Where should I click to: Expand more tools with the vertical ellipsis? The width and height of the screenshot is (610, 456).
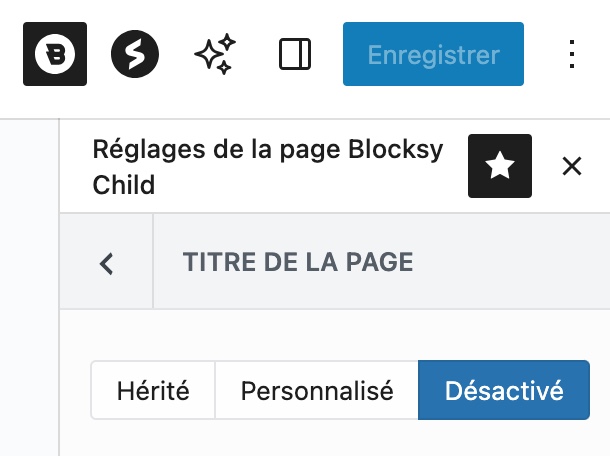point(572,54)
